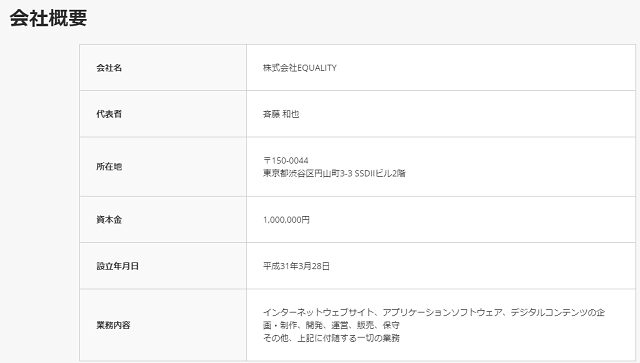Click the representative name 斉藤 和也
Viewport: 640px width, 363px height.
[281, 114]
